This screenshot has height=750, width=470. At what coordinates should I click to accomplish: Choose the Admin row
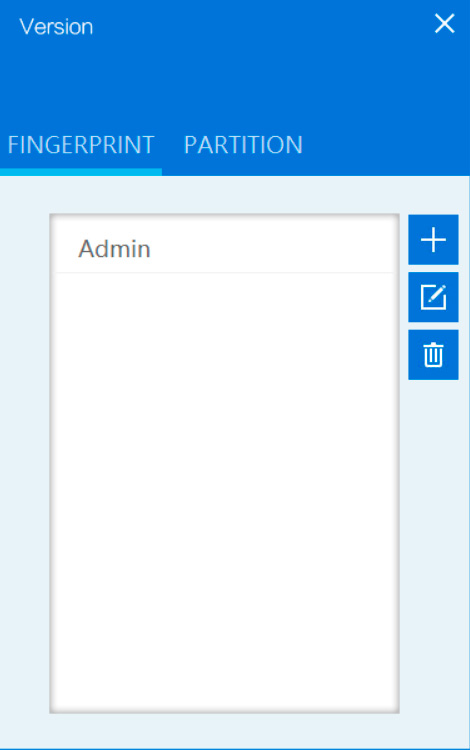click(224, 249)
